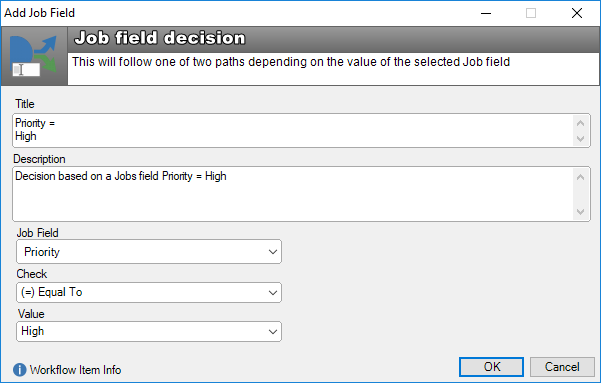Expand the Check Equal To dropdown arrow
This screenshot has width=601, height=383.
pos(273,293)
